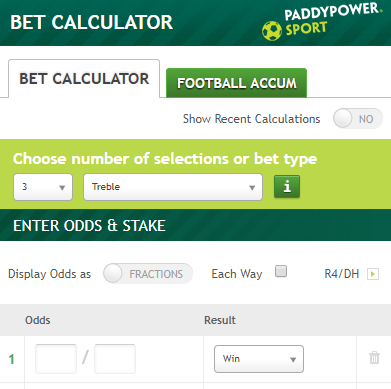Click the Show Recent Calculations label
391x389 pixels.
(251, 119)
